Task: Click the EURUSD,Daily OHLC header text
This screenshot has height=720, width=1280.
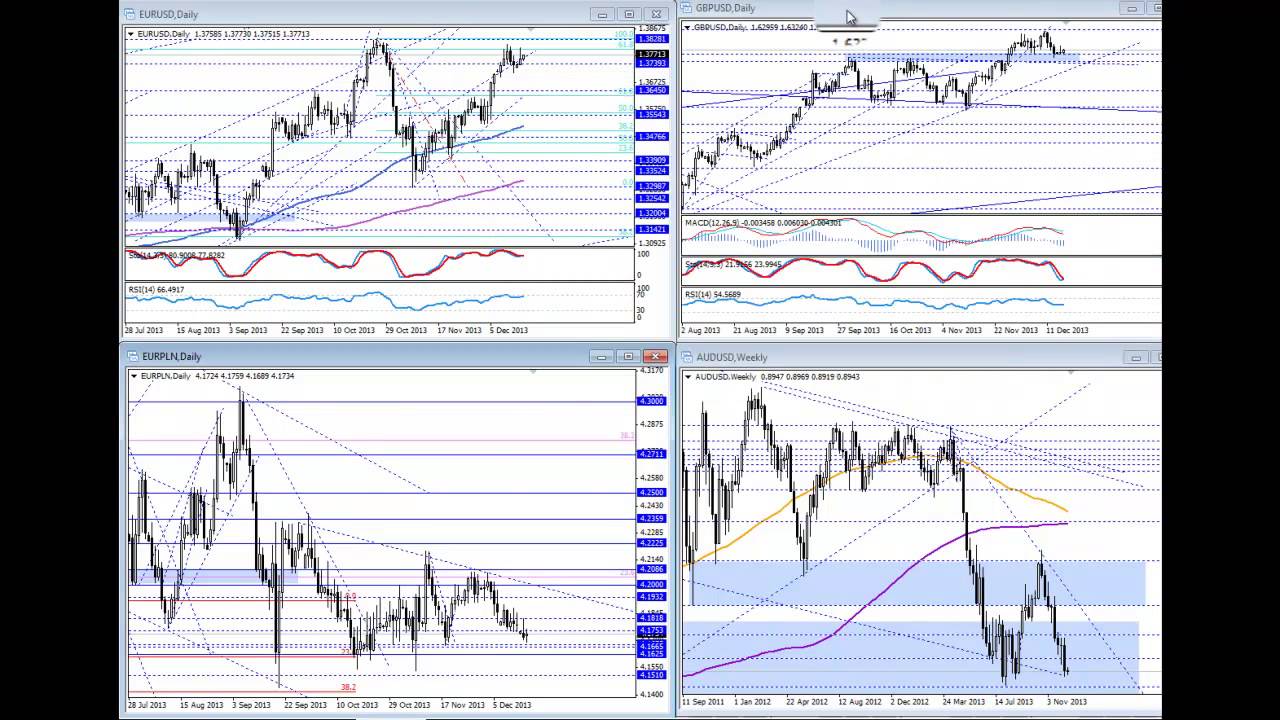Action: pyautogui.click(x=224, y=34)
